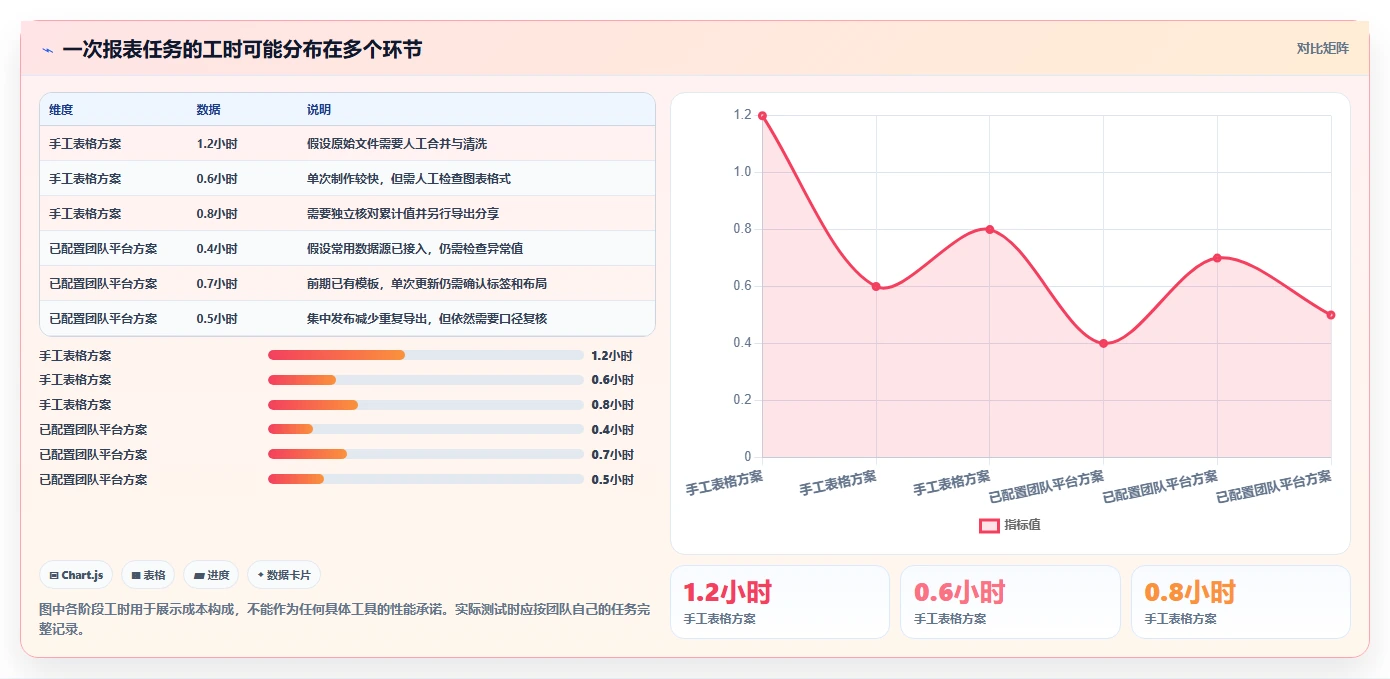Click table cell 1.2小时
This screenshot has height=679, width=1390.
click(217, 144)
